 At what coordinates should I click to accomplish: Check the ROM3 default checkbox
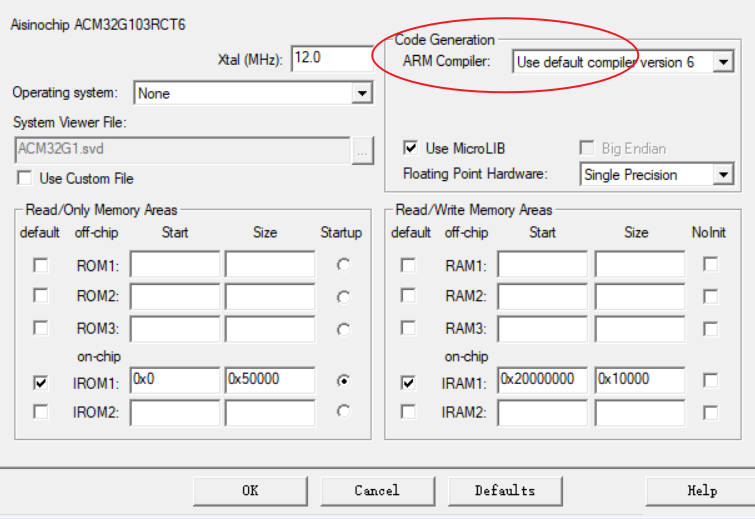(x=40, y=328)
